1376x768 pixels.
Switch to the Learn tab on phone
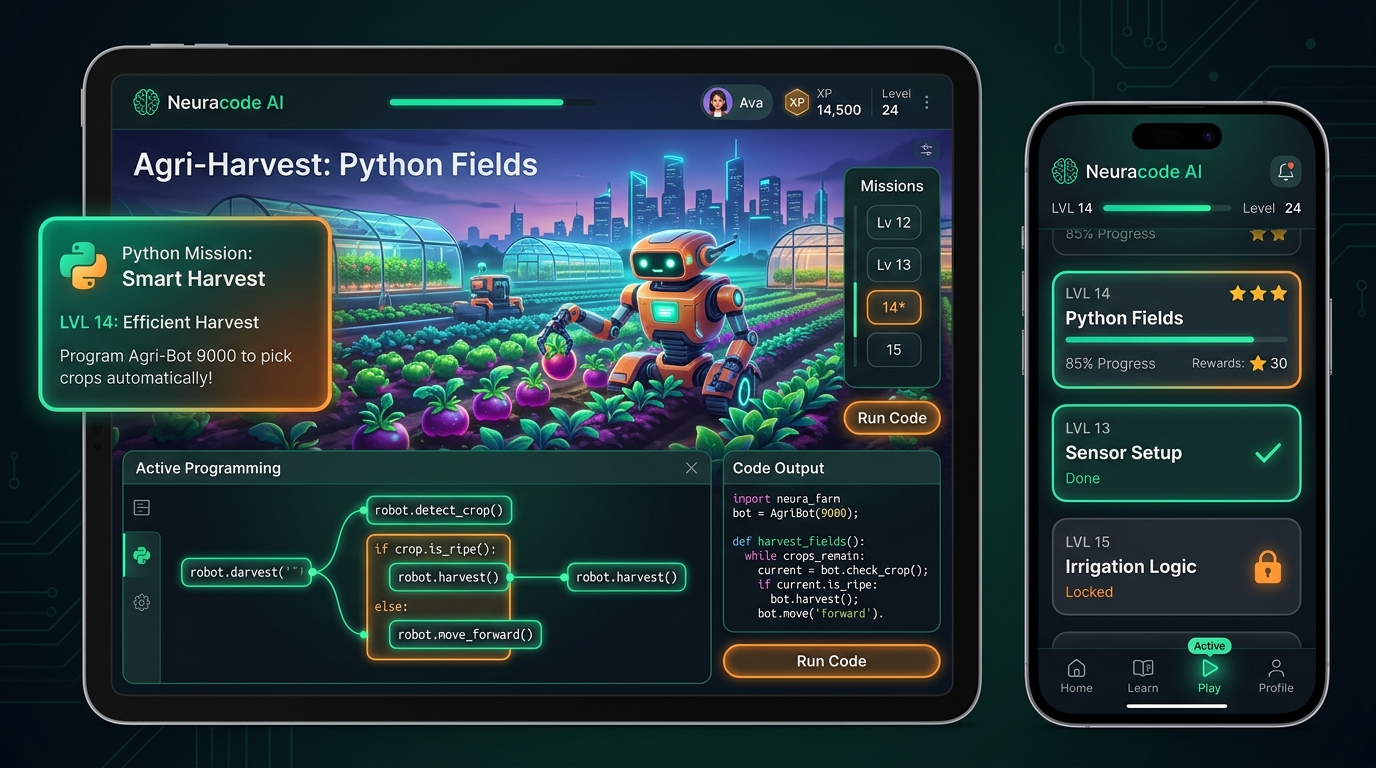point(1143,676)
